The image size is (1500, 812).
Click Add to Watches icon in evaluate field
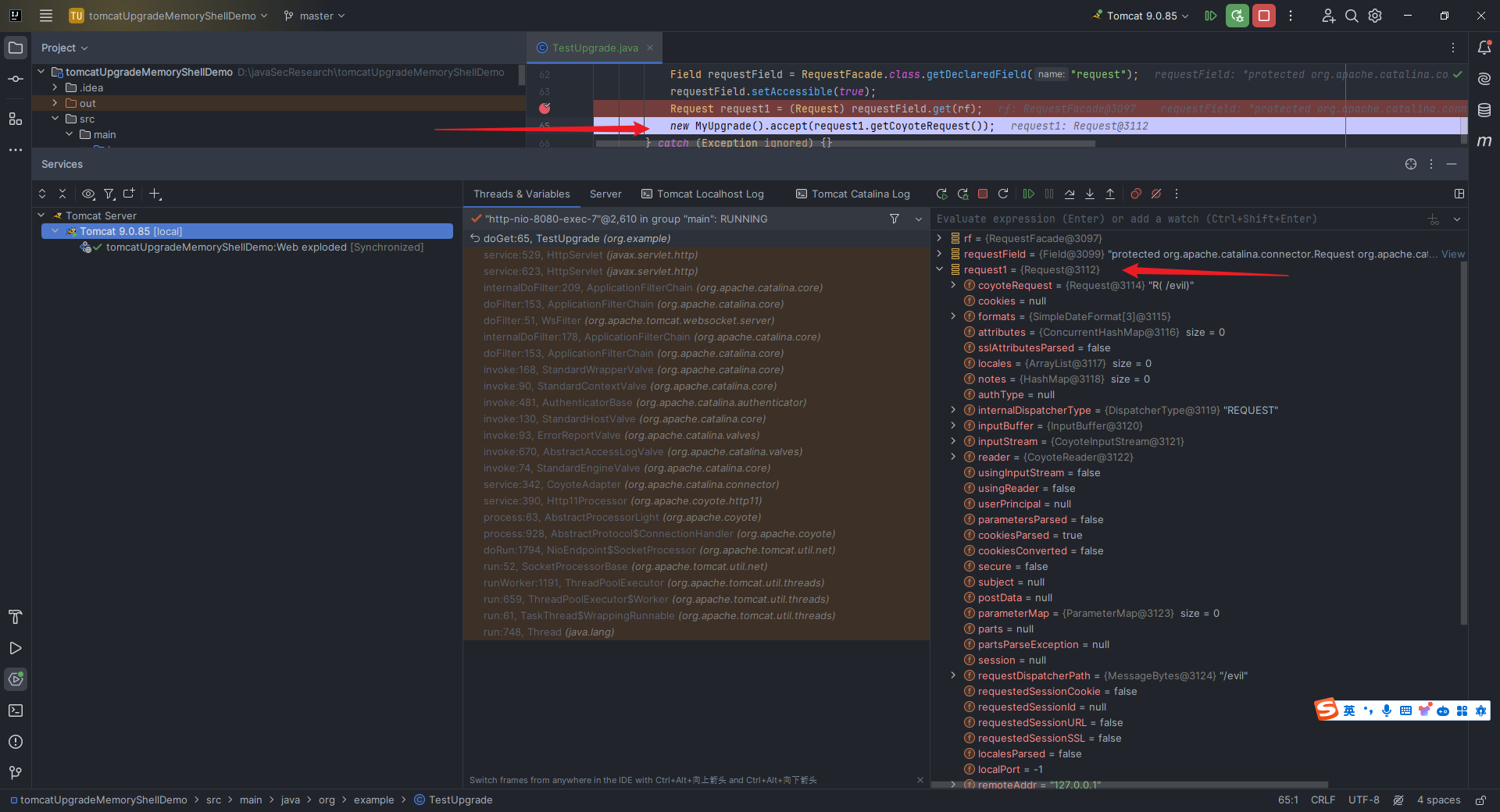(x=1434, y=219)
